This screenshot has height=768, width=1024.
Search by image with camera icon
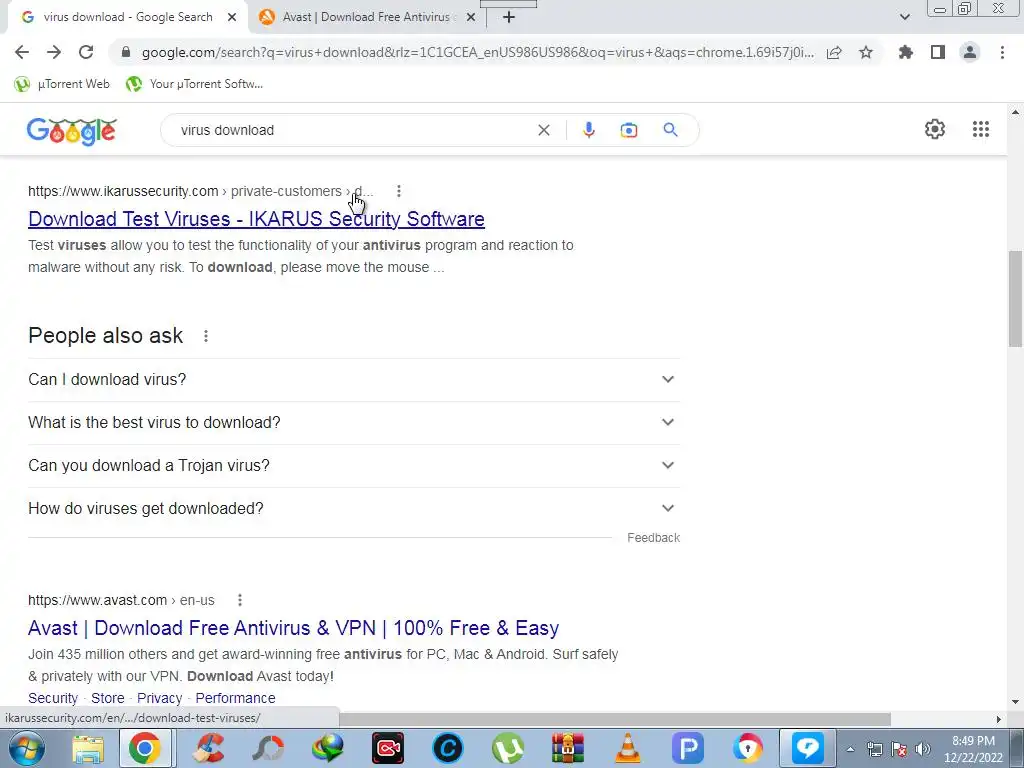[x=629, y=130]
